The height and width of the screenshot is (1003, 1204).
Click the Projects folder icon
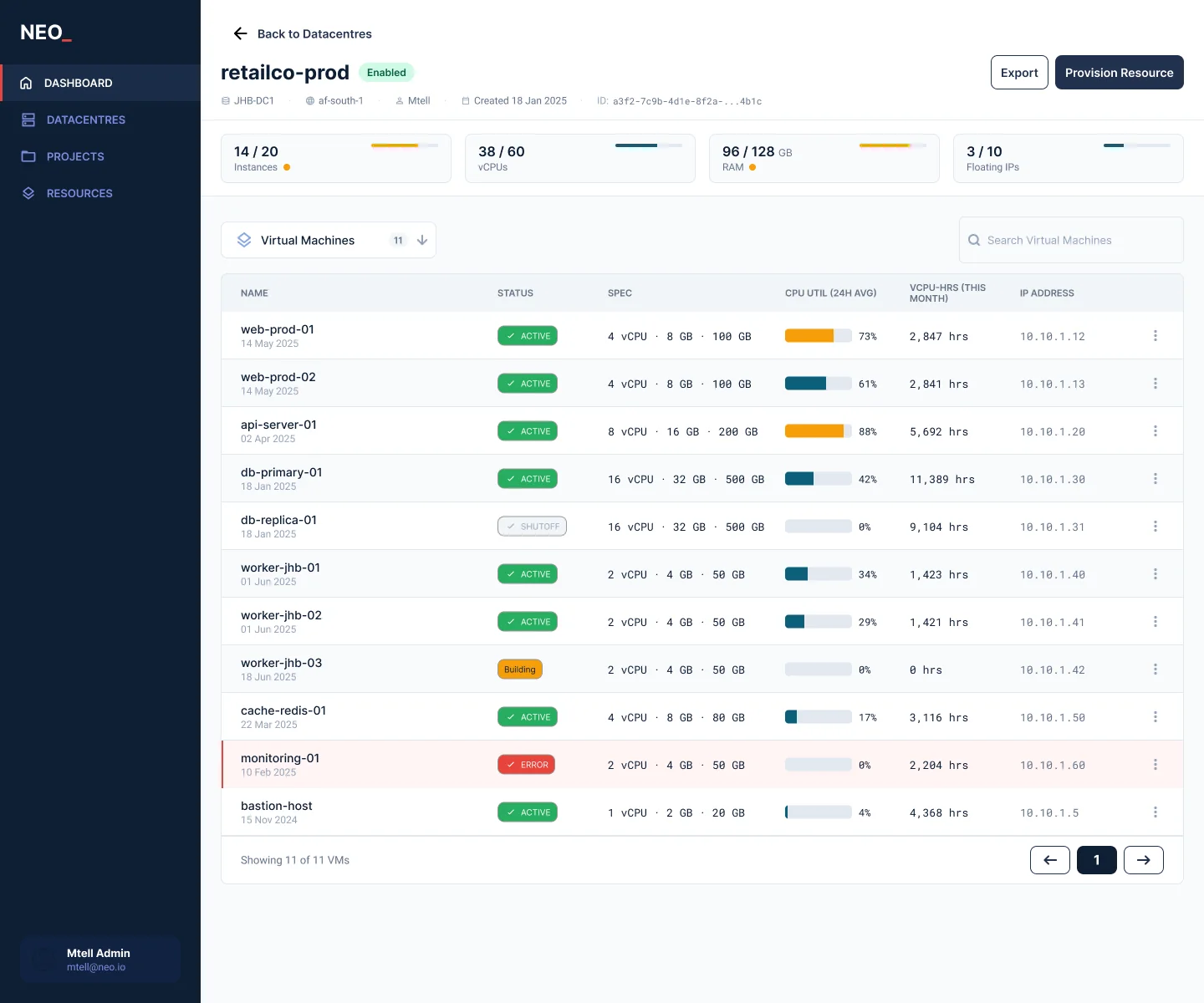point(28,156)
